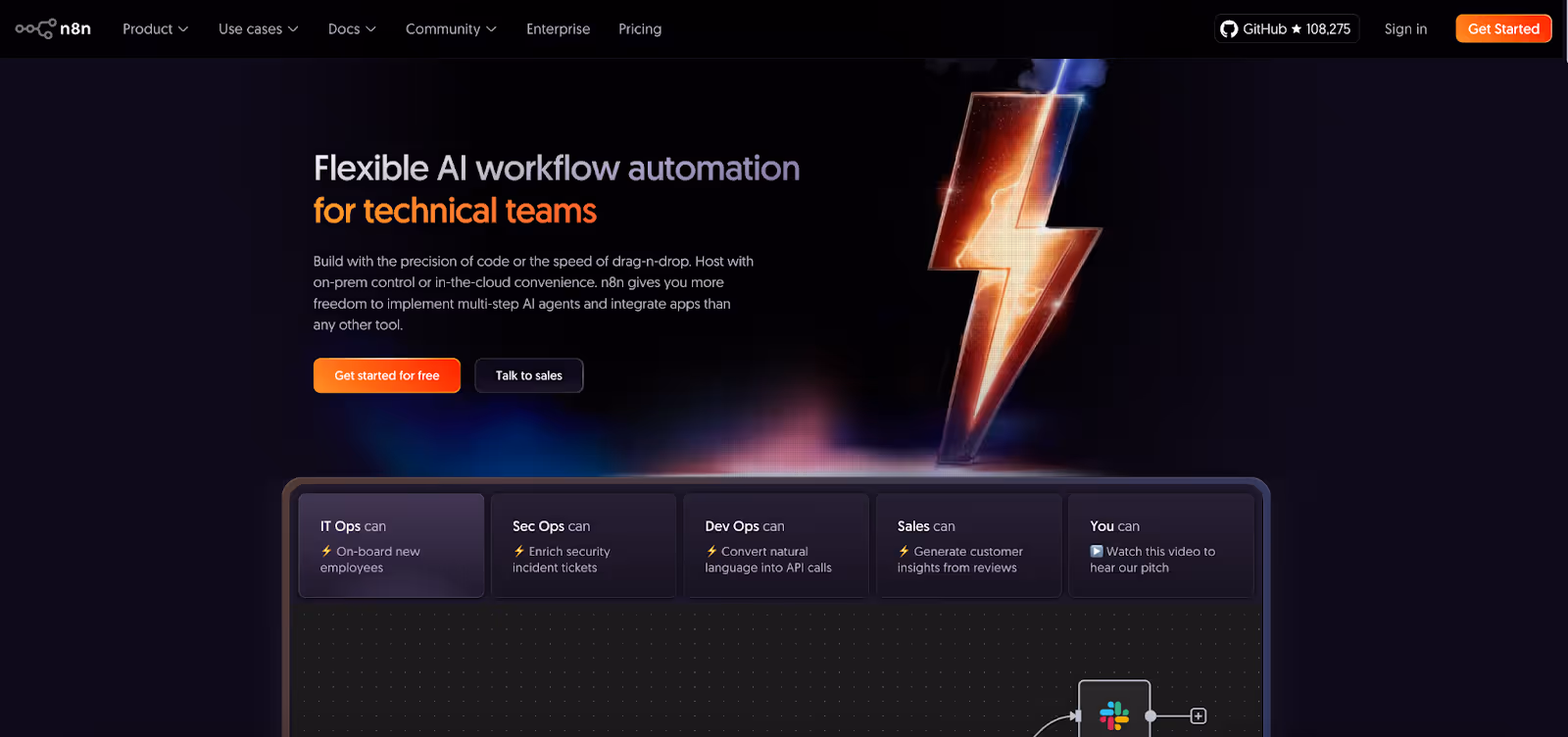Open GitHub 108,275 stars link
Viewport: 1568px width, 737px height.
point(1286,29)
